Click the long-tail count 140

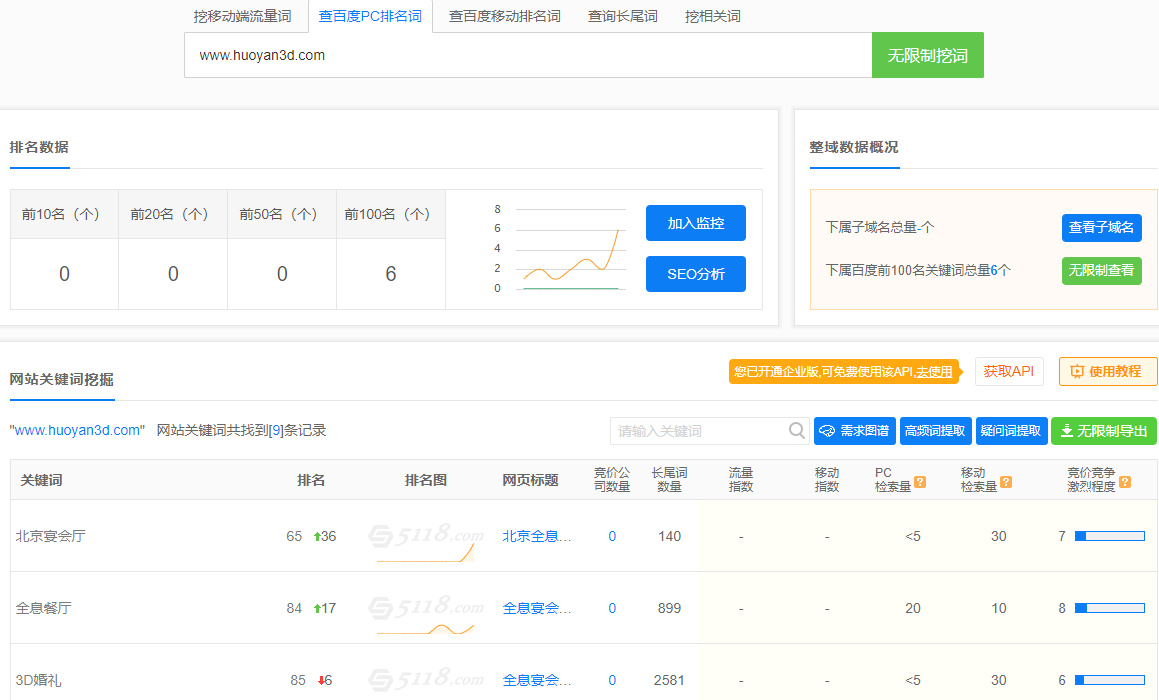(x=669, y=537)
